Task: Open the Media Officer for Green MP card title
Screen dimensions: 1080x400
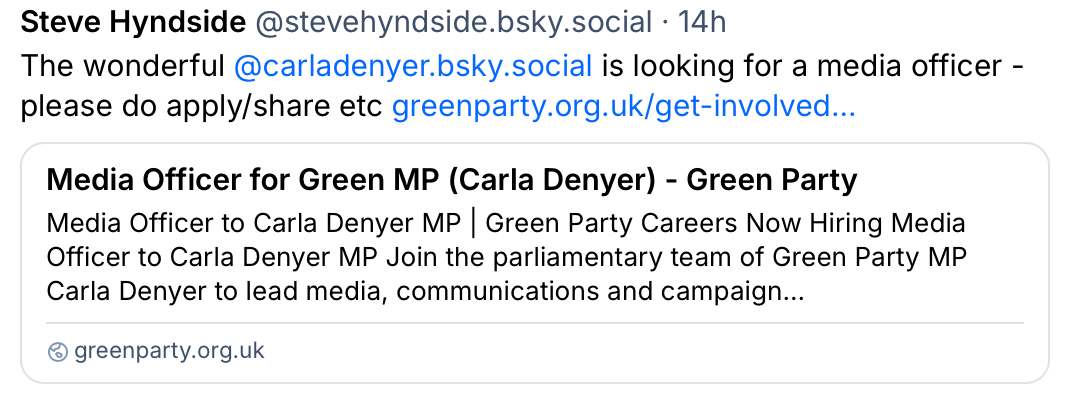Action: pos(452,181)
